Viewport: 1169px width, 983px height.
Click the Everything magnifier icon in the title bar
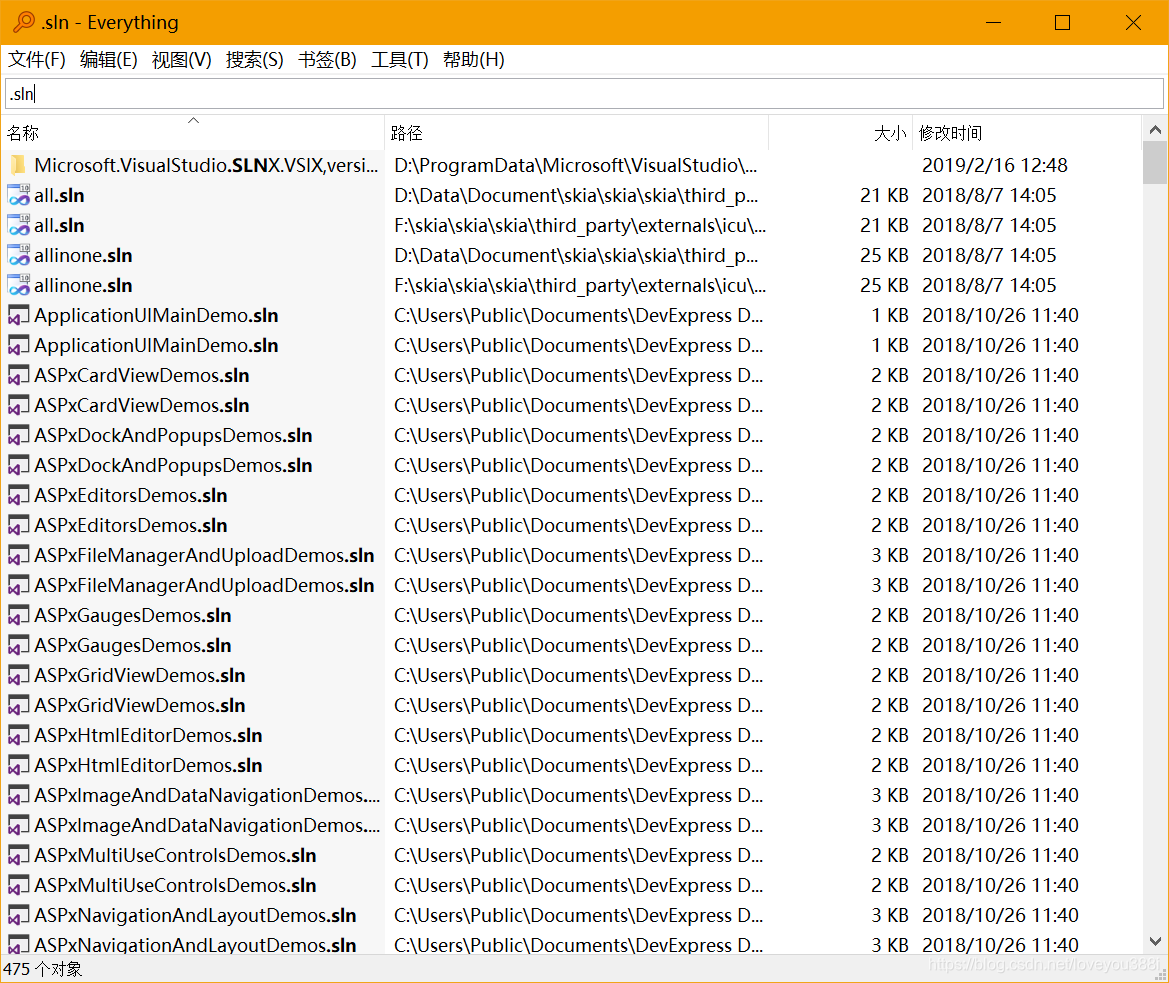pyautogui.click(x=24, y=22)
